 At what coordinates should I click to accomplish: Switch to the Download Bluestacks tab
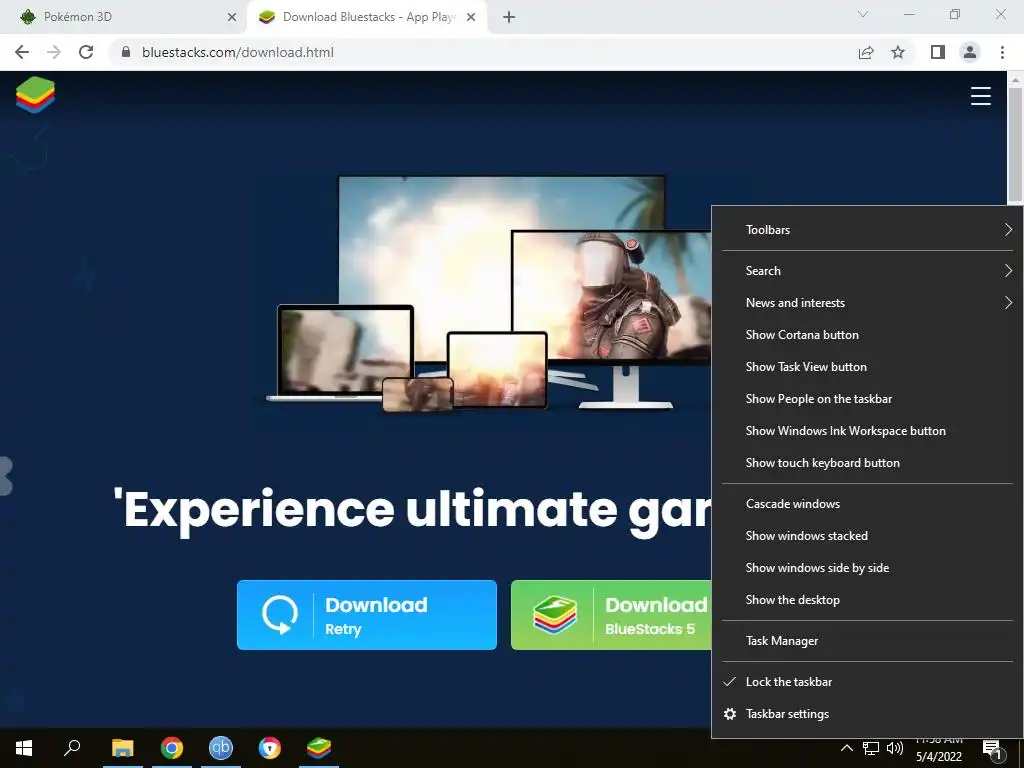366,17
